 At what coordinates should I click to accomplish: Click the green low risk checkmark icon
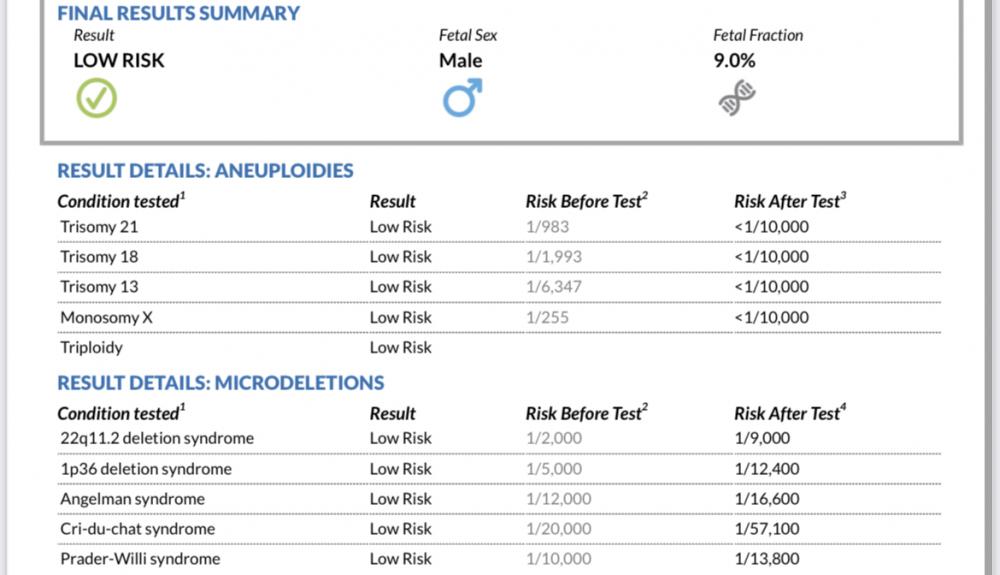96,98
